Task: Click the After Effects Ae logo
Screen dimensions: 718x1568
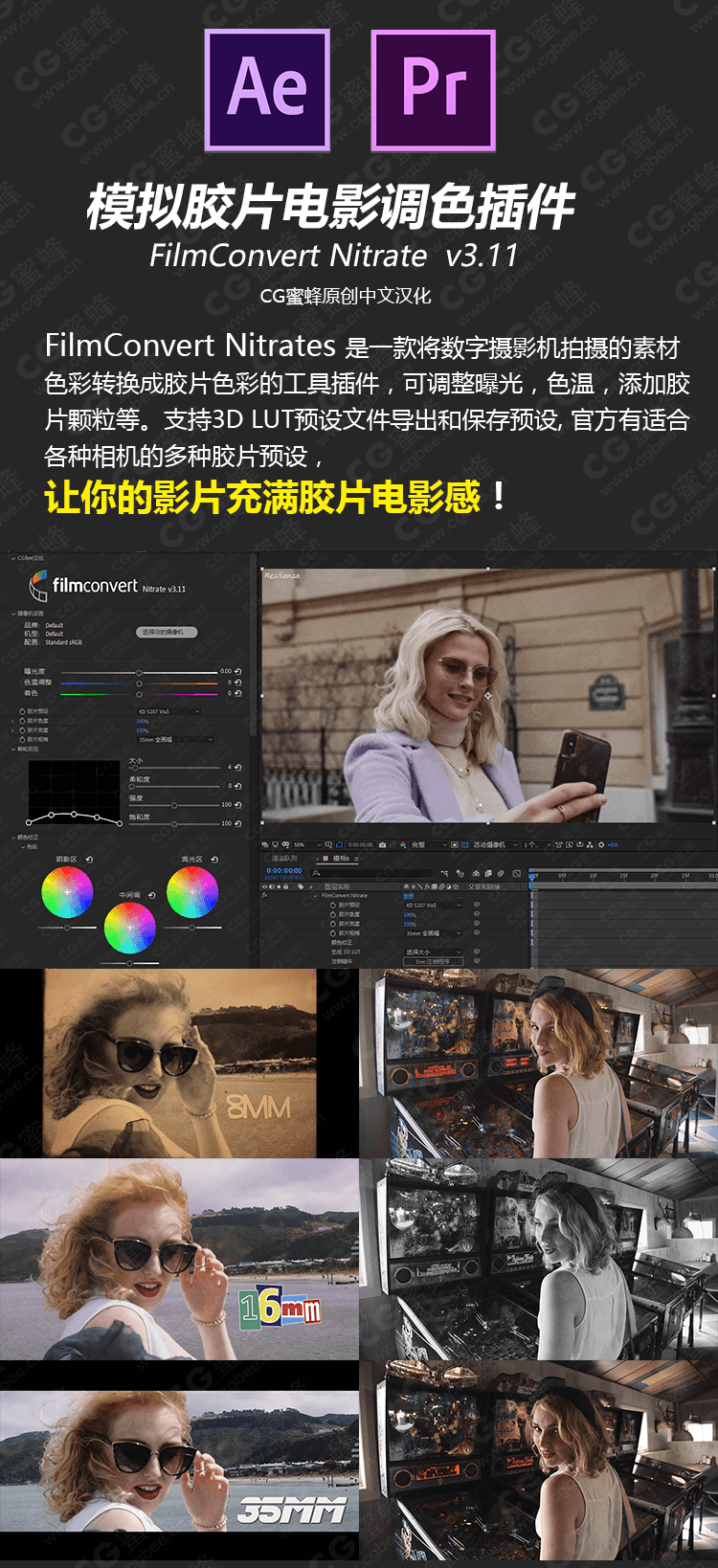Action: [x=267, y=90]
